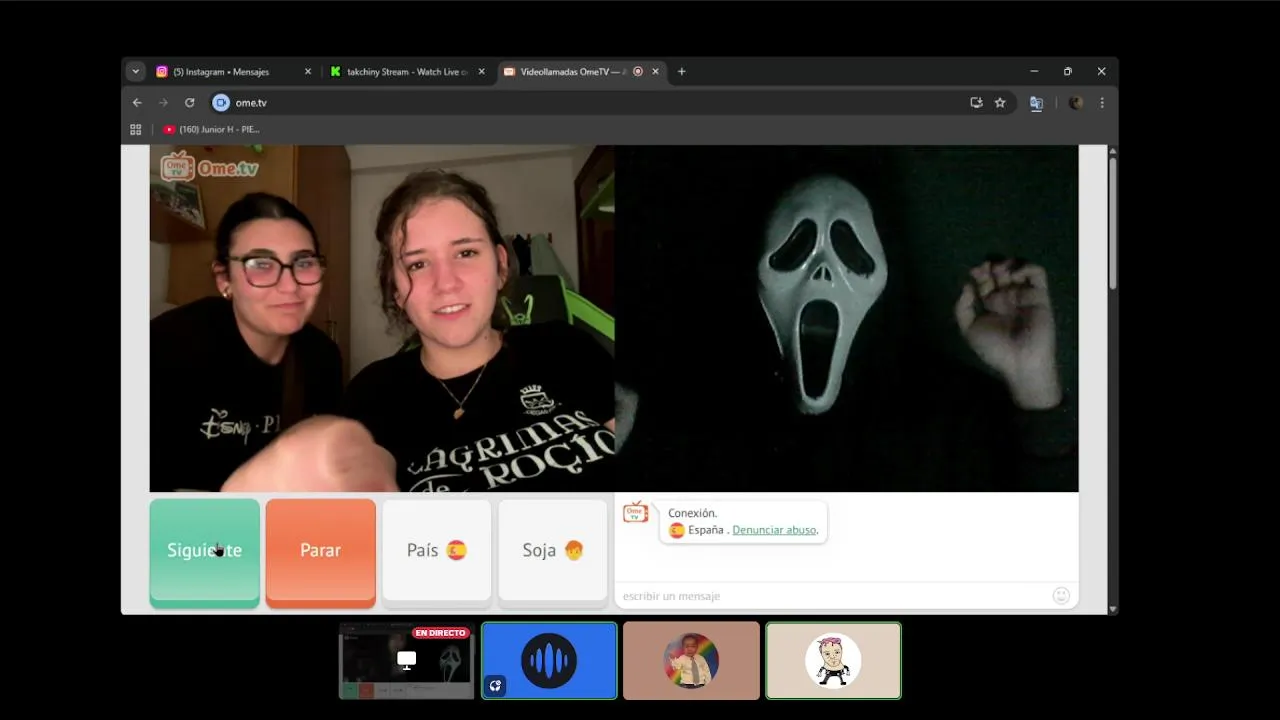Click the OmeTV logo in the video corner

[x=209, y=167]
